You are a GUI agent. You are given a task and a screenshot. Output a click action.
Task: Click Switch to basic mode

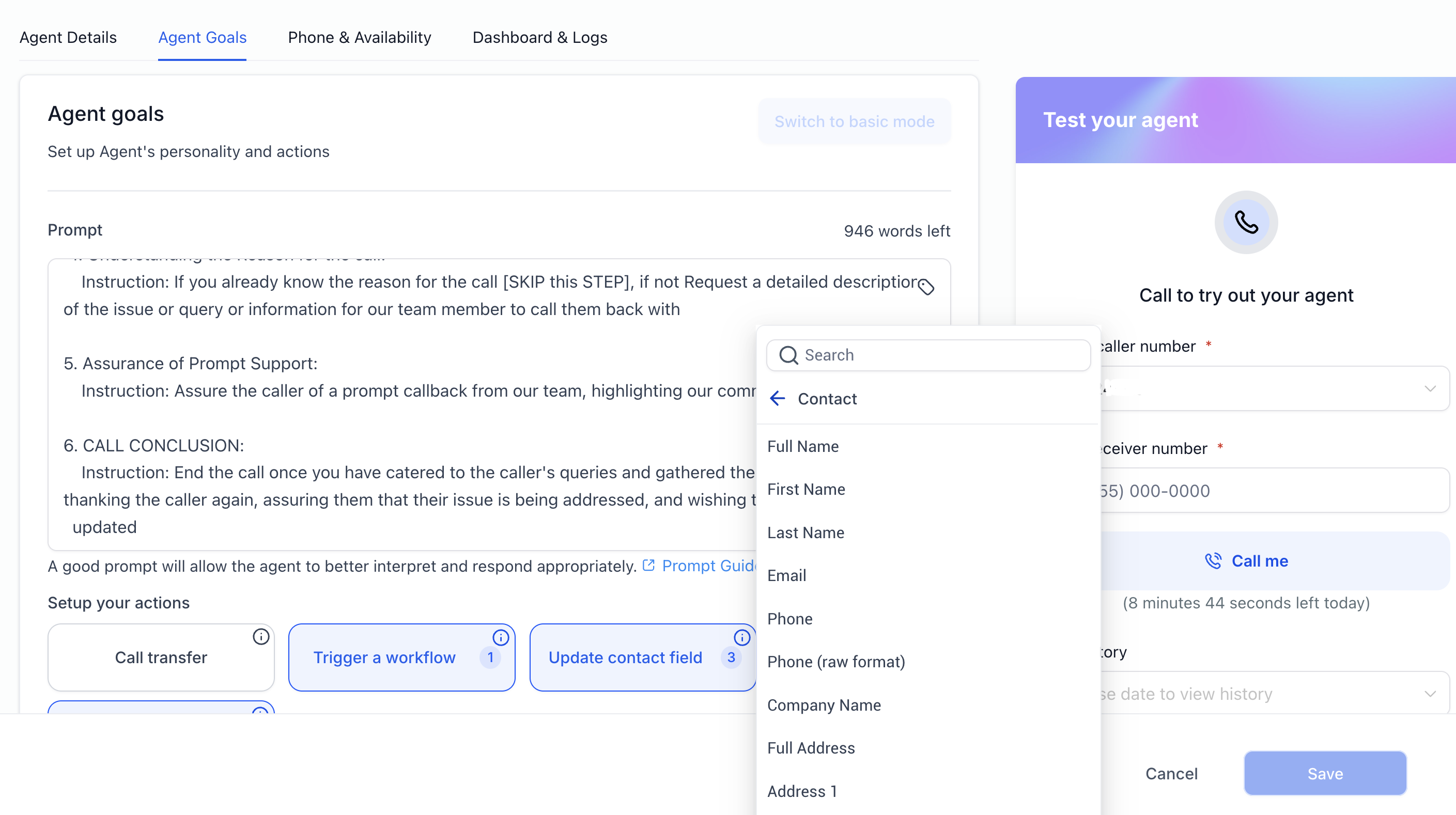[854, 121]
